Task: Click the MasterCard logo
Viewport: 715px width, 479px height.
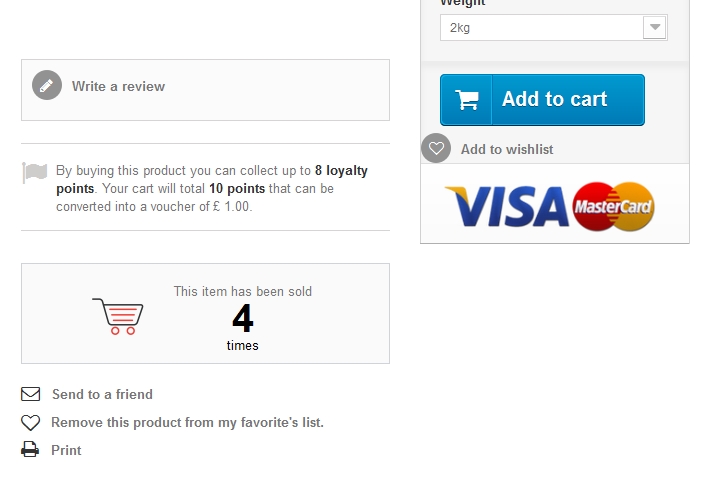Action: tap(613, 207)
